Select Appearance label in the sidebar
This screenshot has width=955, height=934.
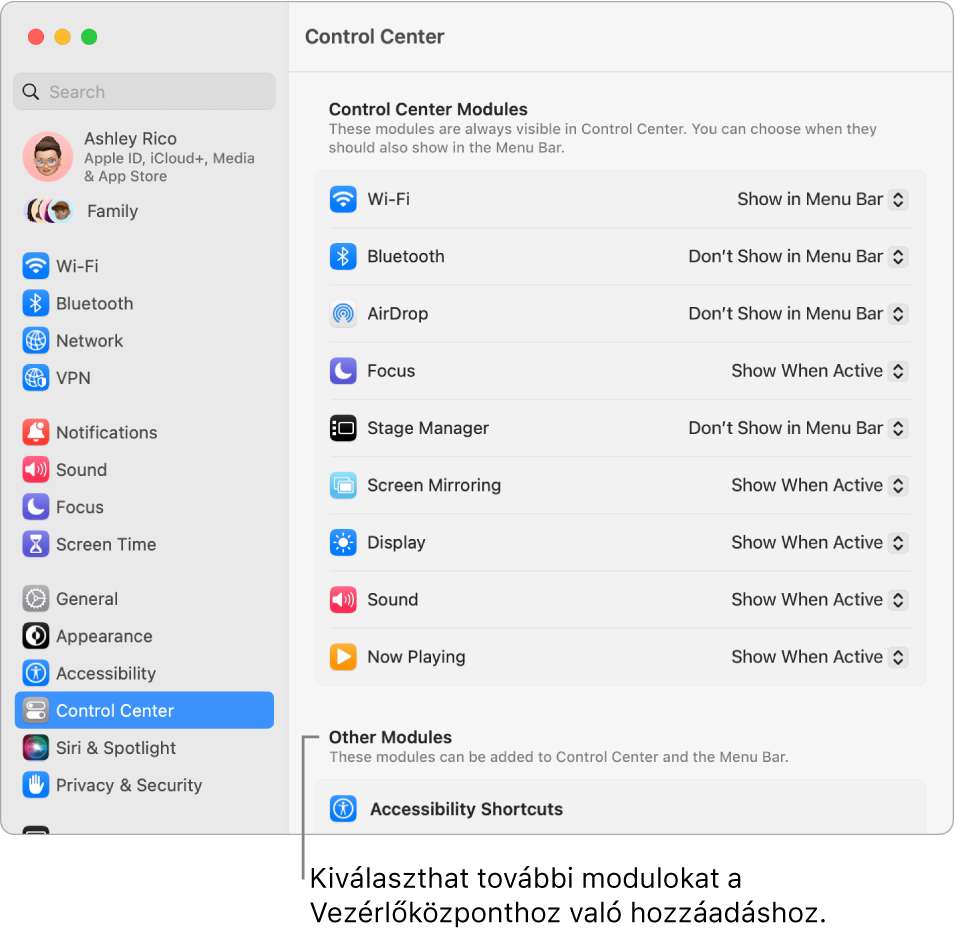click(104, 636)
